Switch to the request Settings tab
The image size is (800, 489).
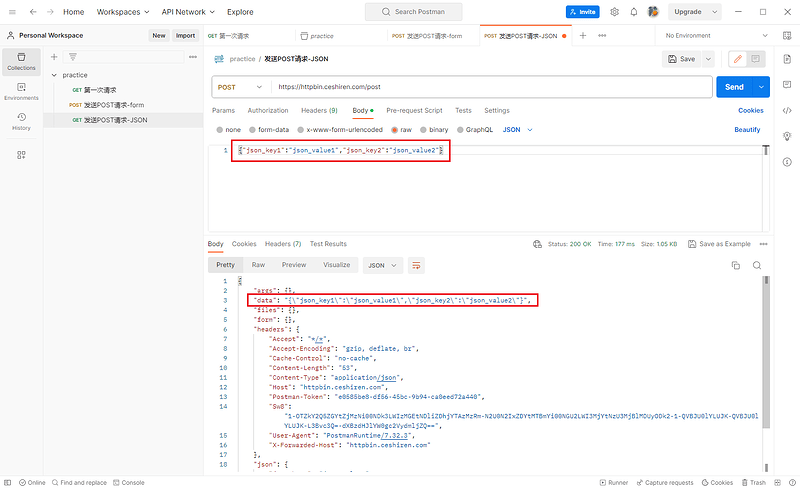coord(497,110)
